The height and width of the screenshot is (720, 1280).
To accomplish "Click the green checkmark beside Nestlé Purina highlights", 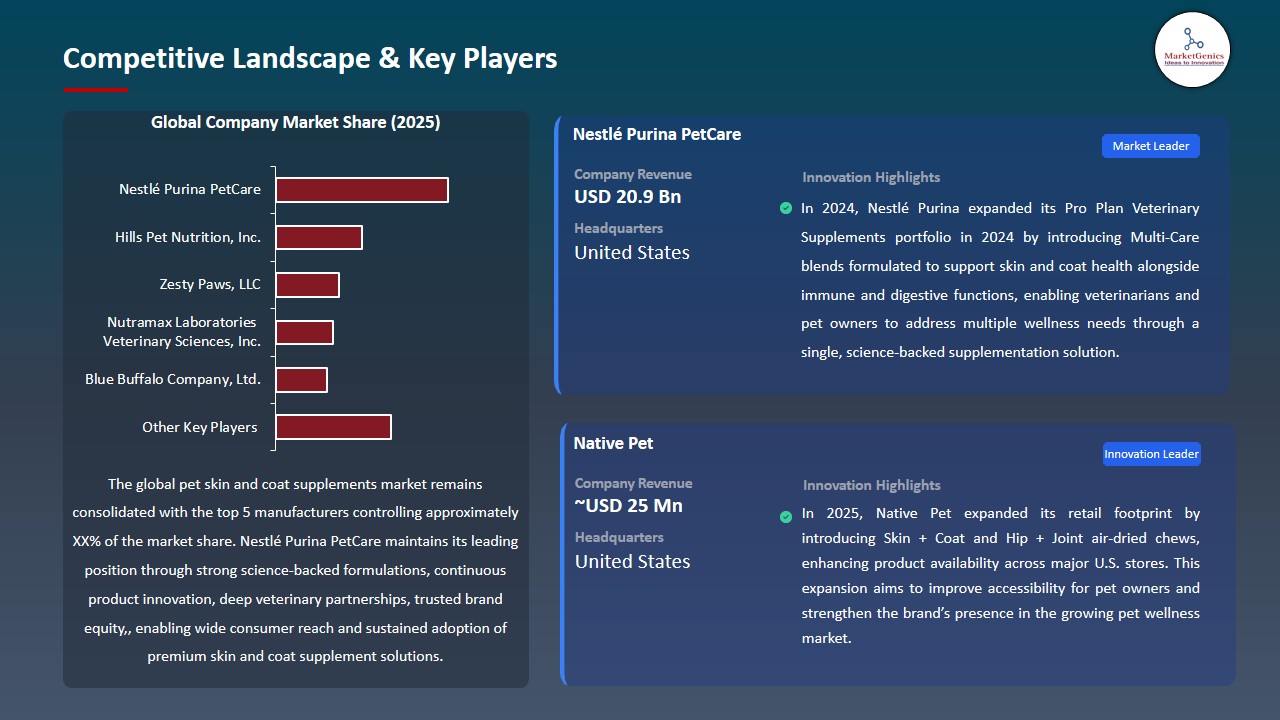I will tap(786, 208).
